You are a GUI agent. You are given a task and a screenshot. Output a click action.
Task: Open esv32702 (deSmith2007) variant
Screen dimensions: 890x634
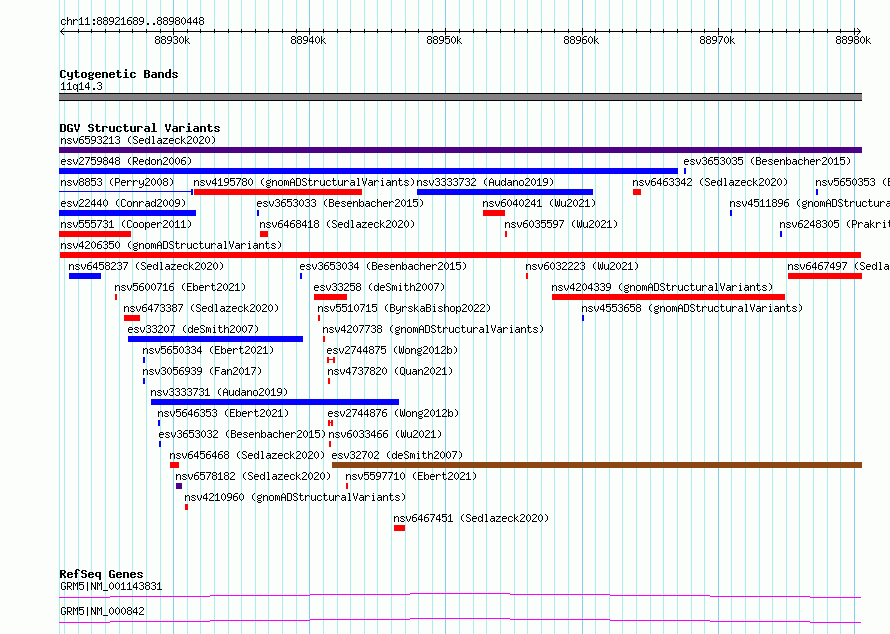coord(397,455)
